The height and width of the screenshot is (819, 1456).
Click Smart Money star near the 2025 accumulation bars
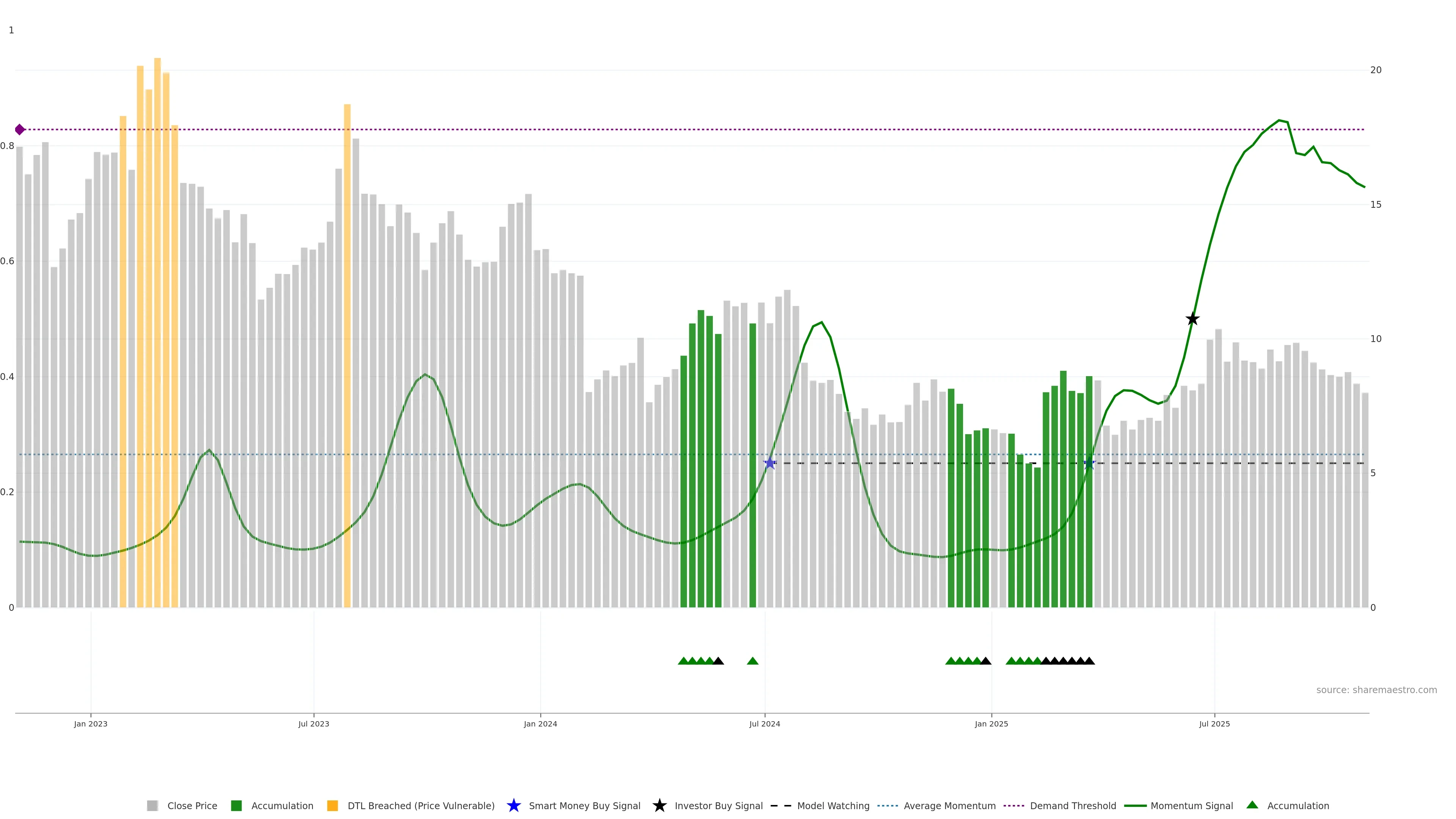click(1089, 463)
